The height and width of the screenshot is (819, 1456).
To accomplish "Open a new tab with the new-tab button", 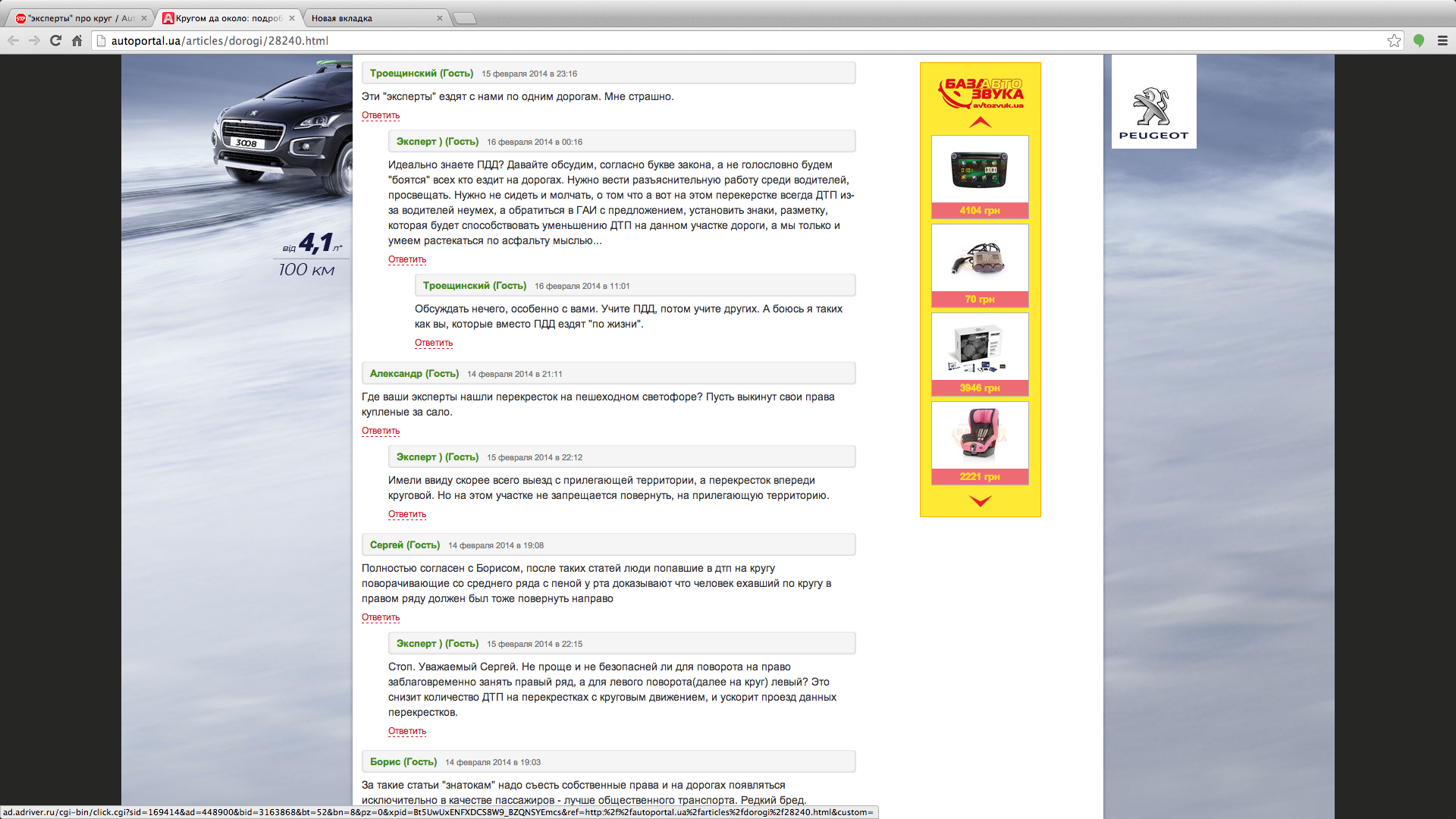I will pyautogui.click(x=465, y=18).
